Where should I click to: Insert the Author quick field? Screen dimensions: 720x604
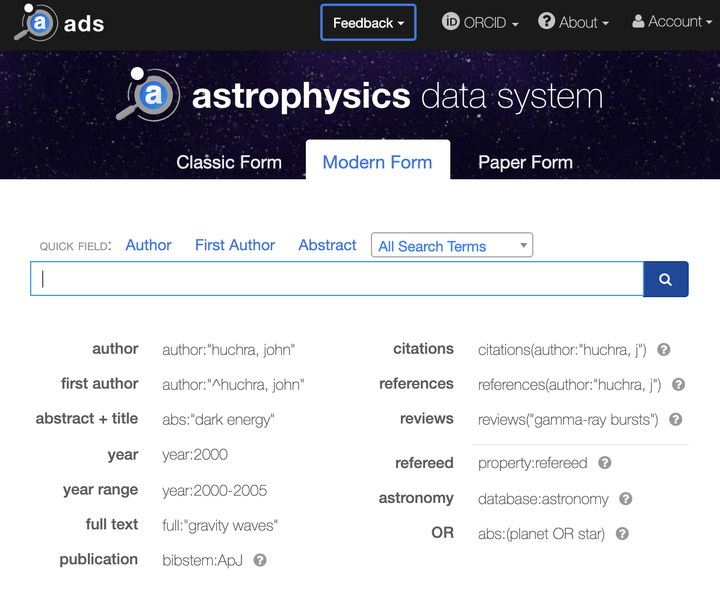pos(148,245)
